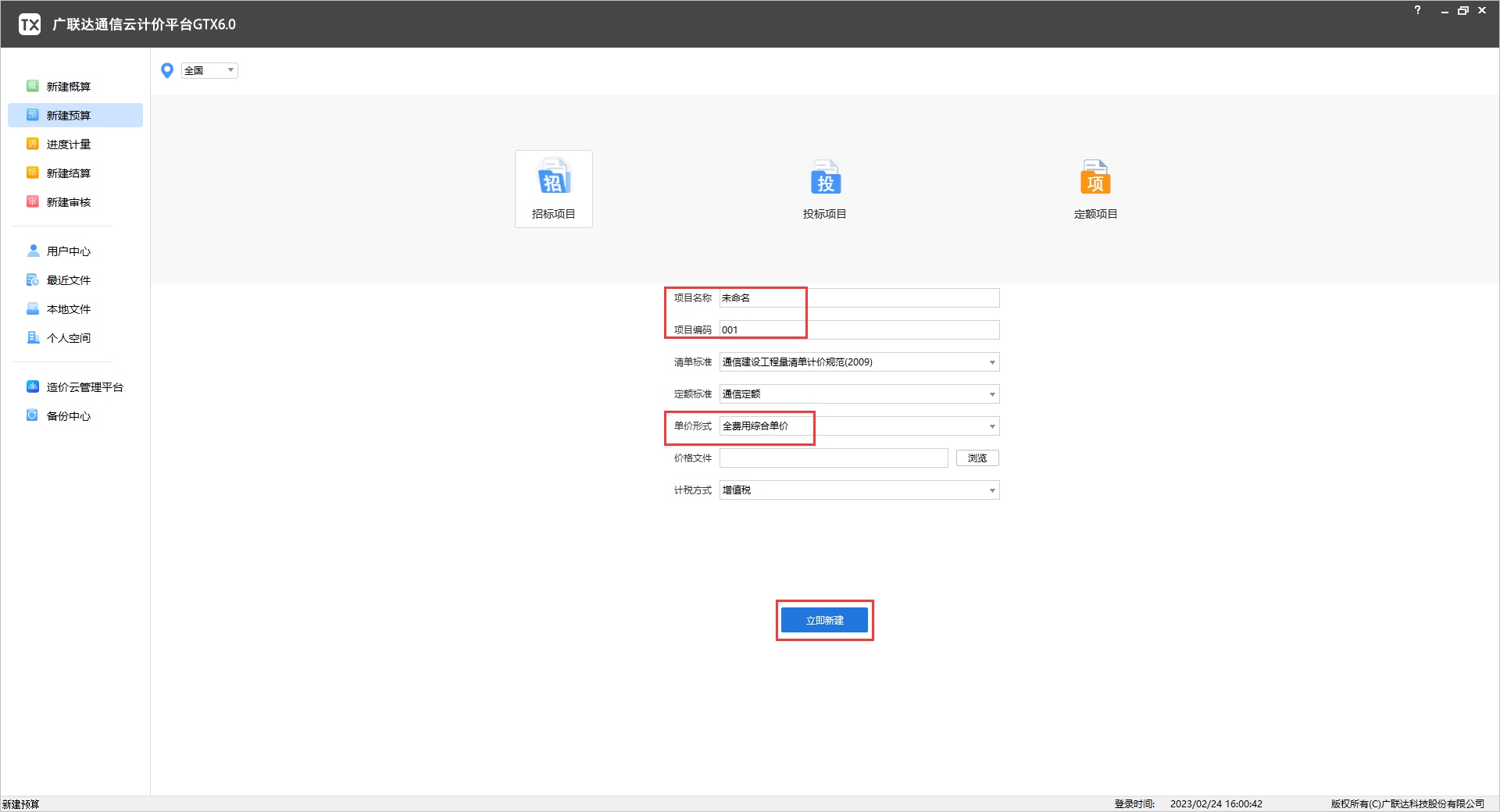
Task: Open the help question mark icon
Action: point(1417,10)
